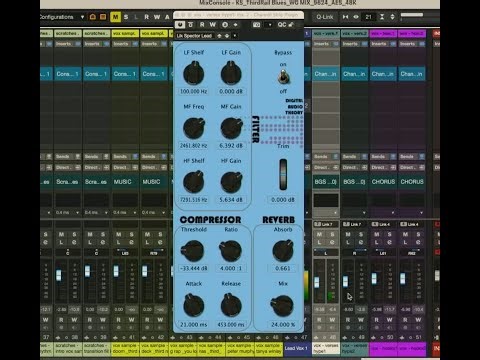Load previous preset with the up arrow beside Lin Spector Lead
Image resolution: width=480 pixels, height=360 pixels.
pyautogui.click(x=219, y=36)
